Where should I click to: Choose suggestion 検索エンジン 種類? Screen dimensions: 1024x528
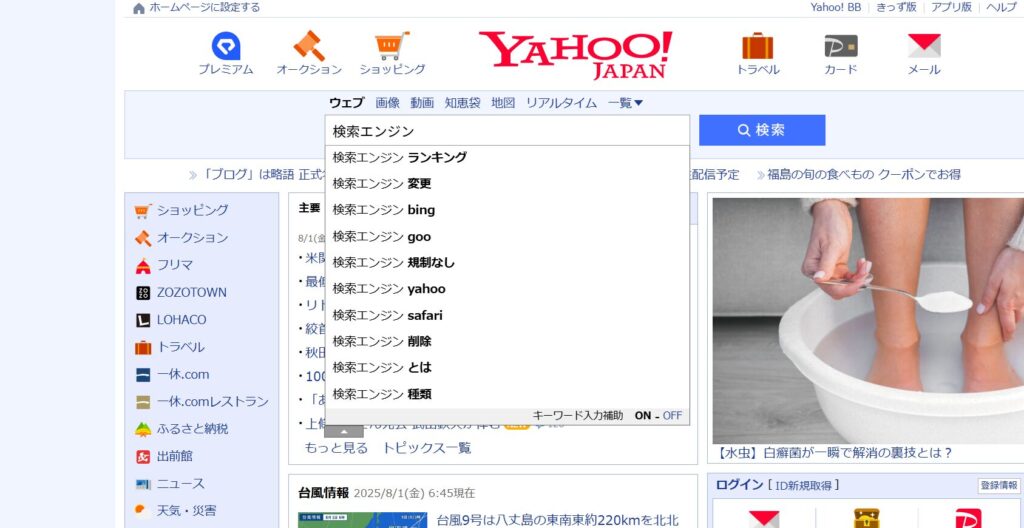pyautogui.click(x=507, y=394)
